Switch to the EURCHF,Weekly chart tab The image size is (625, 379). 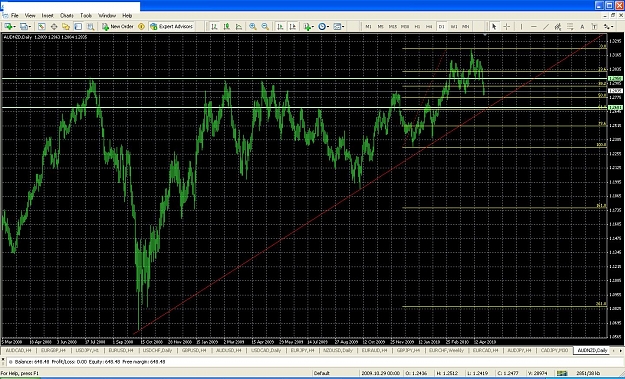point(446,350)
